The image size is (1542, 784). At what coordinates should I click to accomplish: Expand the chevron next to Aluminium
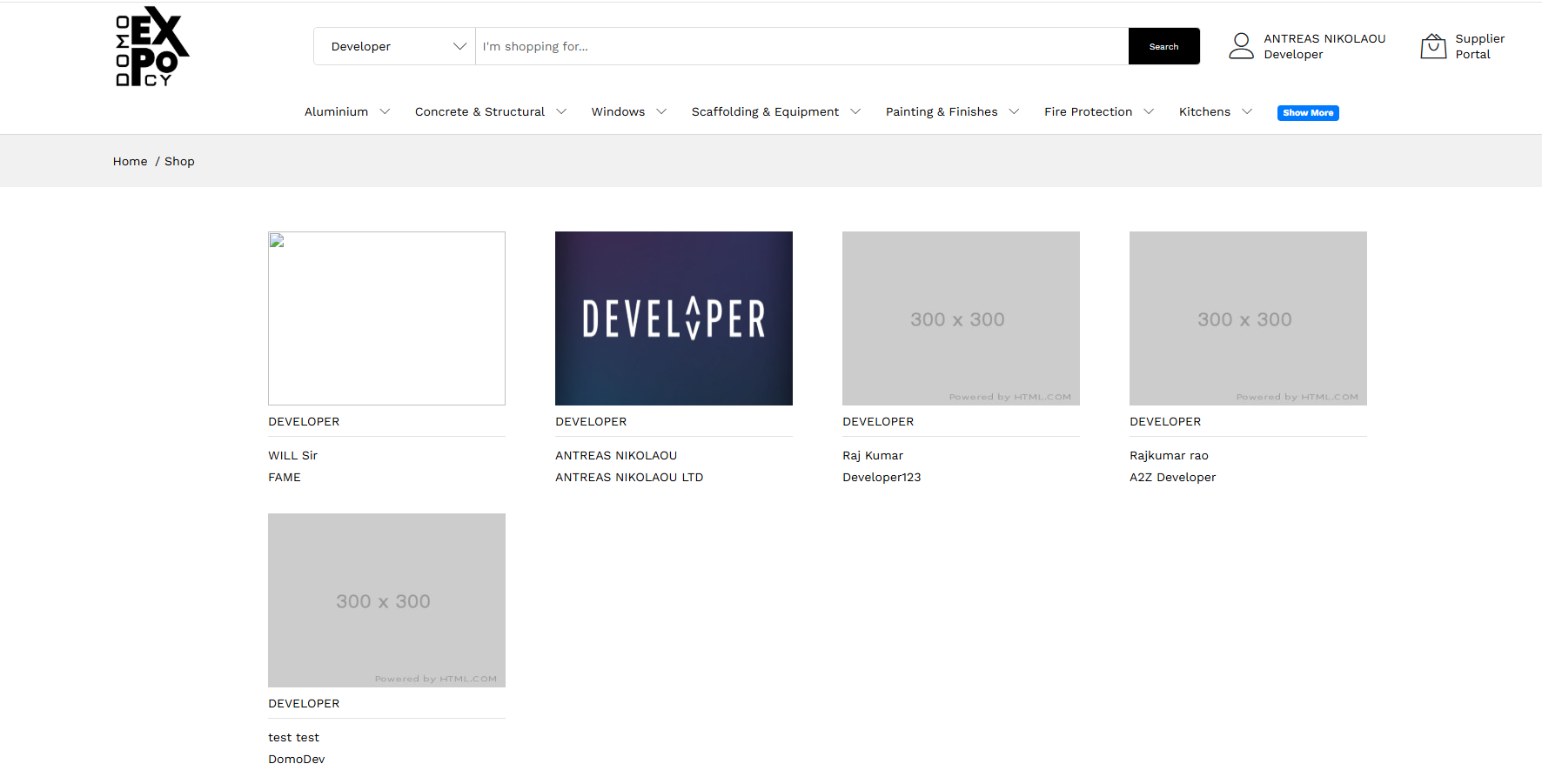coord(385,111)
